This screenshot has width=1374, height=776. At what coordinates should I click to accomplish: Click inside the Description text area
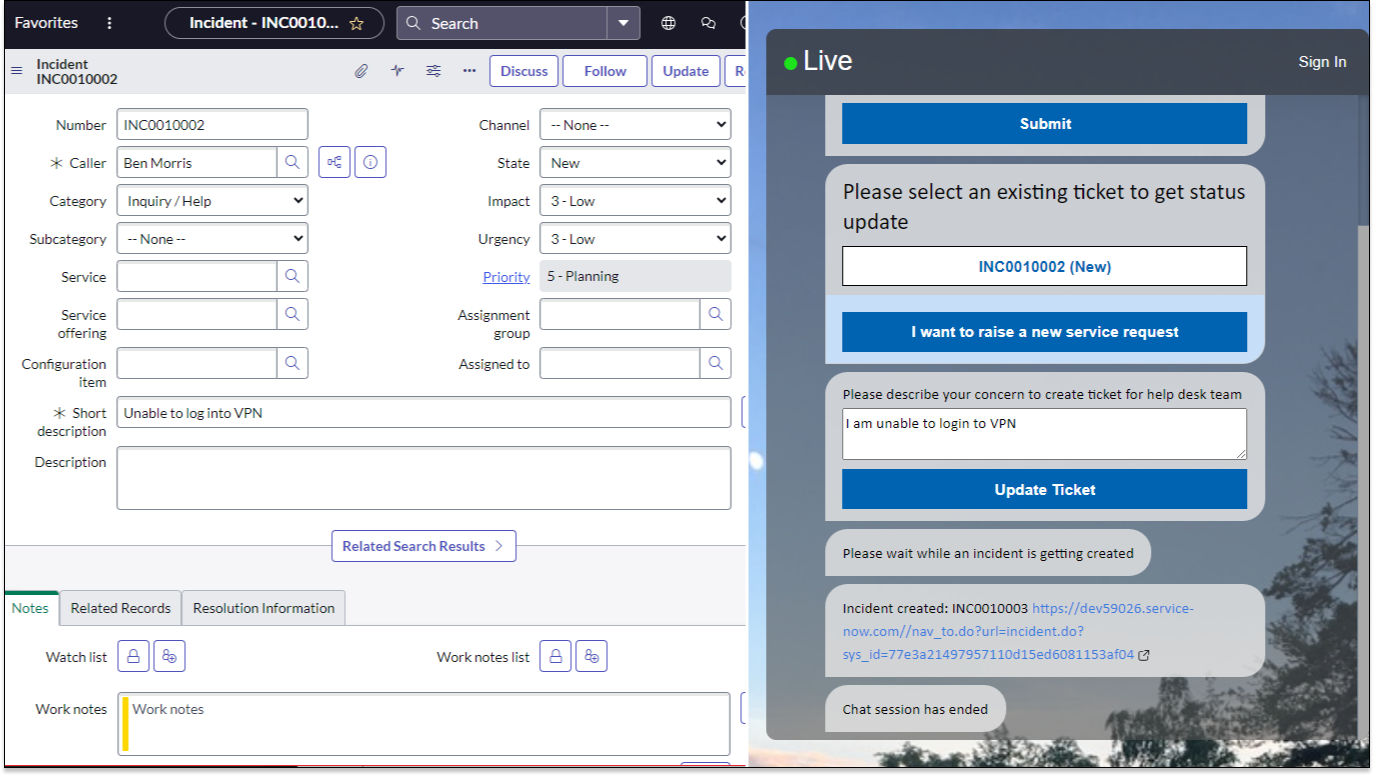[x=423, y=478]
